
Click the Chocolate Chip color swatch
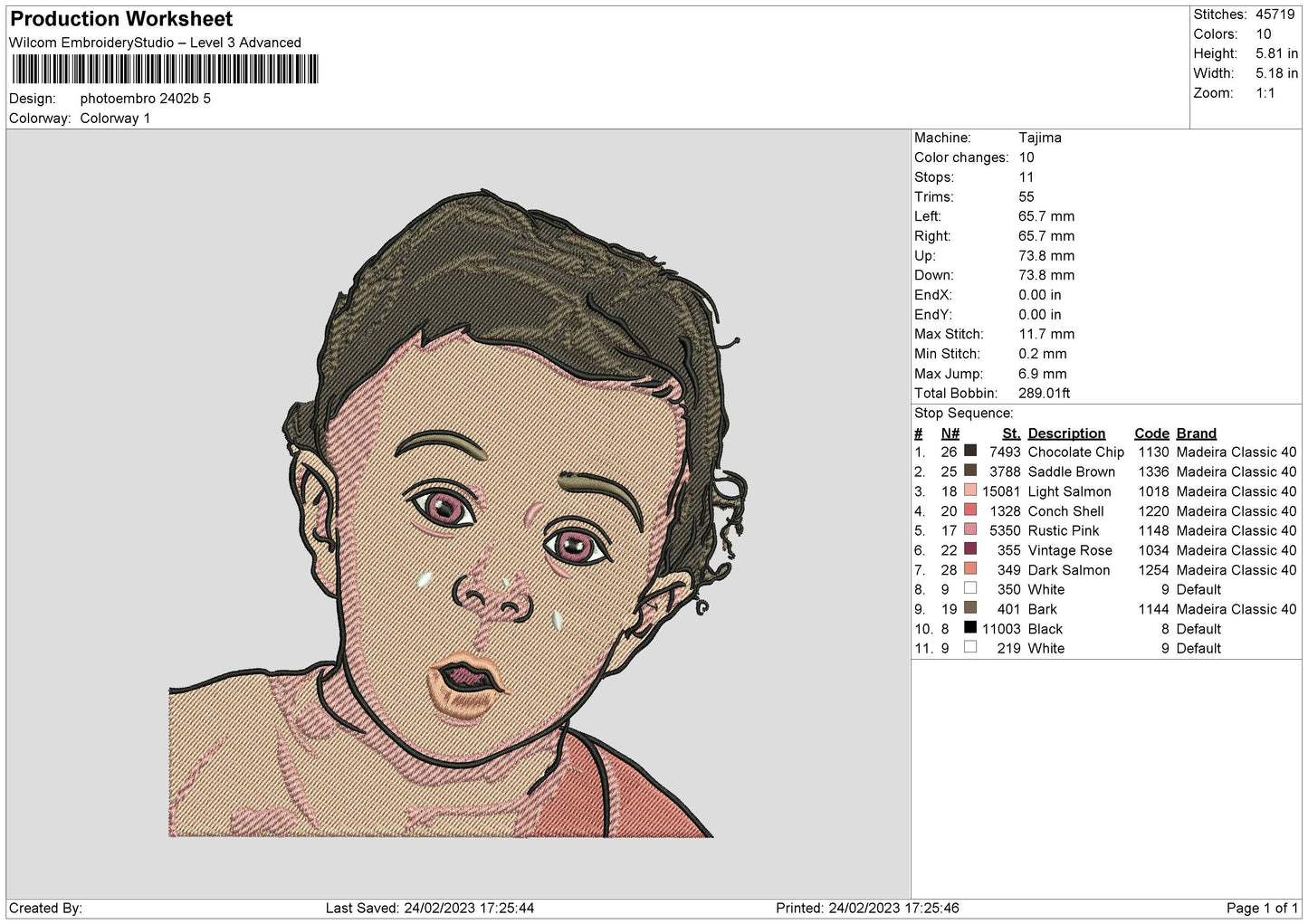[970, 451]
